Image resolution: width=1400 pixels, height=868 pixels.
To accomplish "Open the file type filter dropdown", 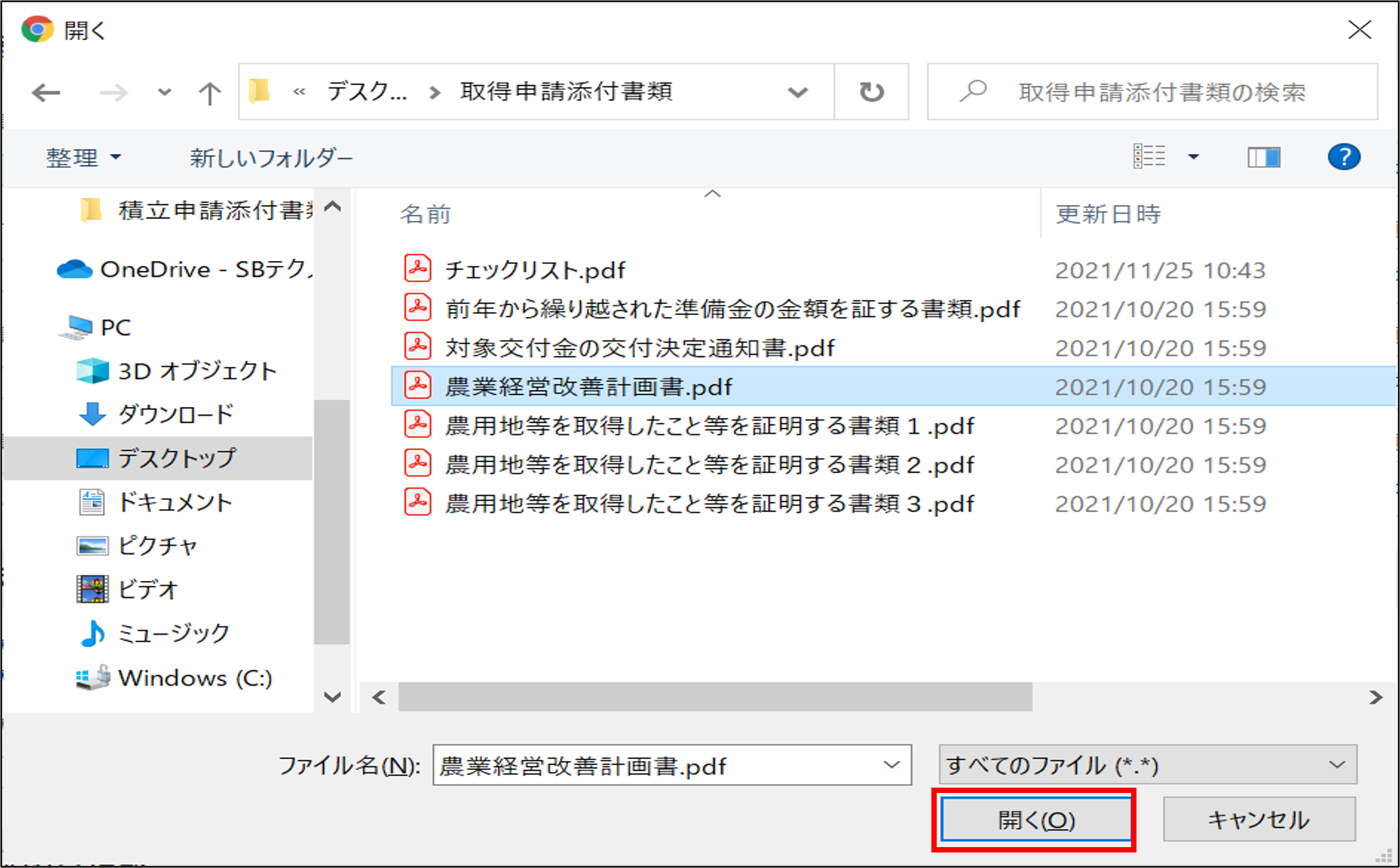I will (x=1148, y=765).
